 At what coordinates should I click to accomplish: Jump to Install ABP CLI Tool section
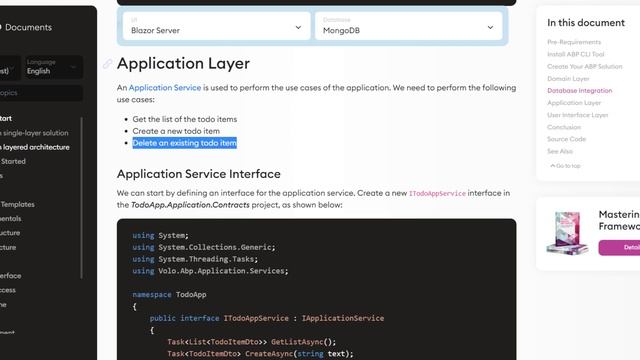click(576, 54)
